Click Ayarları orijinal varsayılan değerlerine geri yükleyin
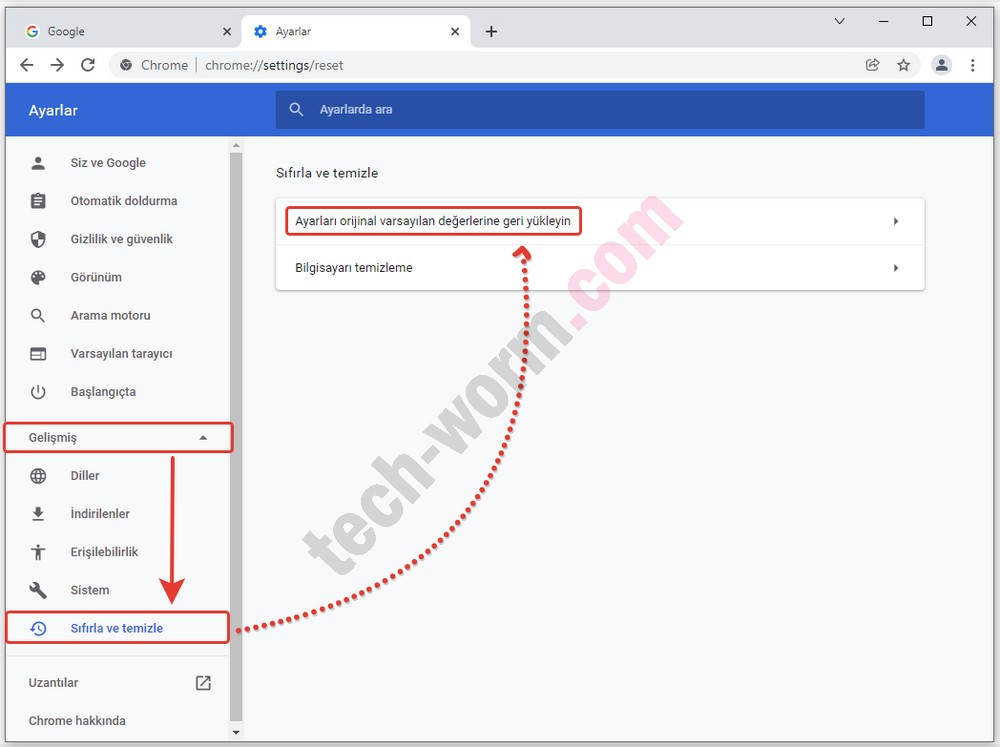Image resolution: width=1000 pixels, height=747 pixels. pyautogui.click(x=433, y=221)
